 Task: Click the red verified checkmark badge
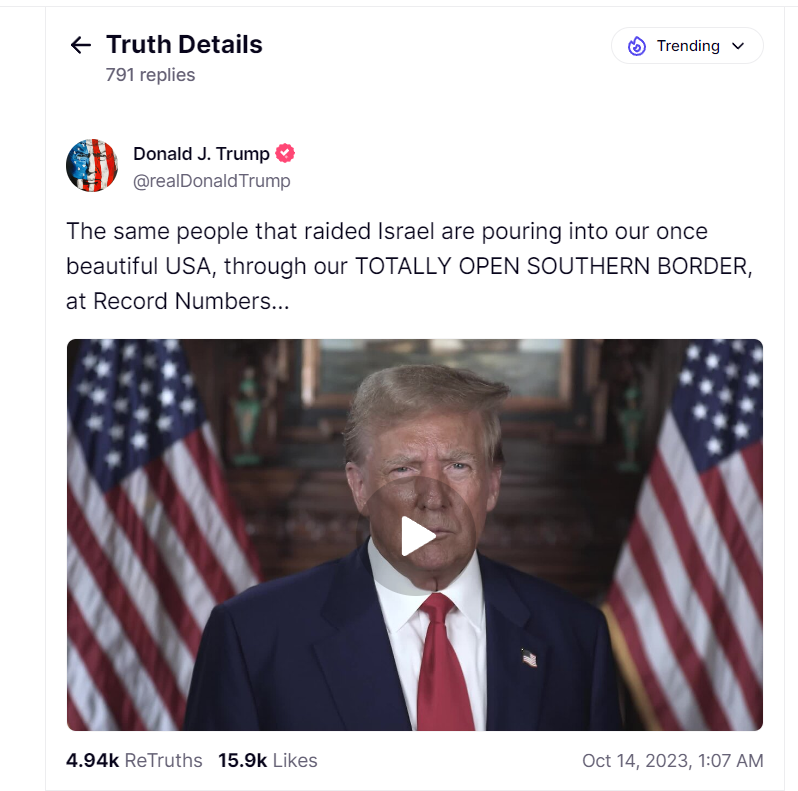click(285, 153)
